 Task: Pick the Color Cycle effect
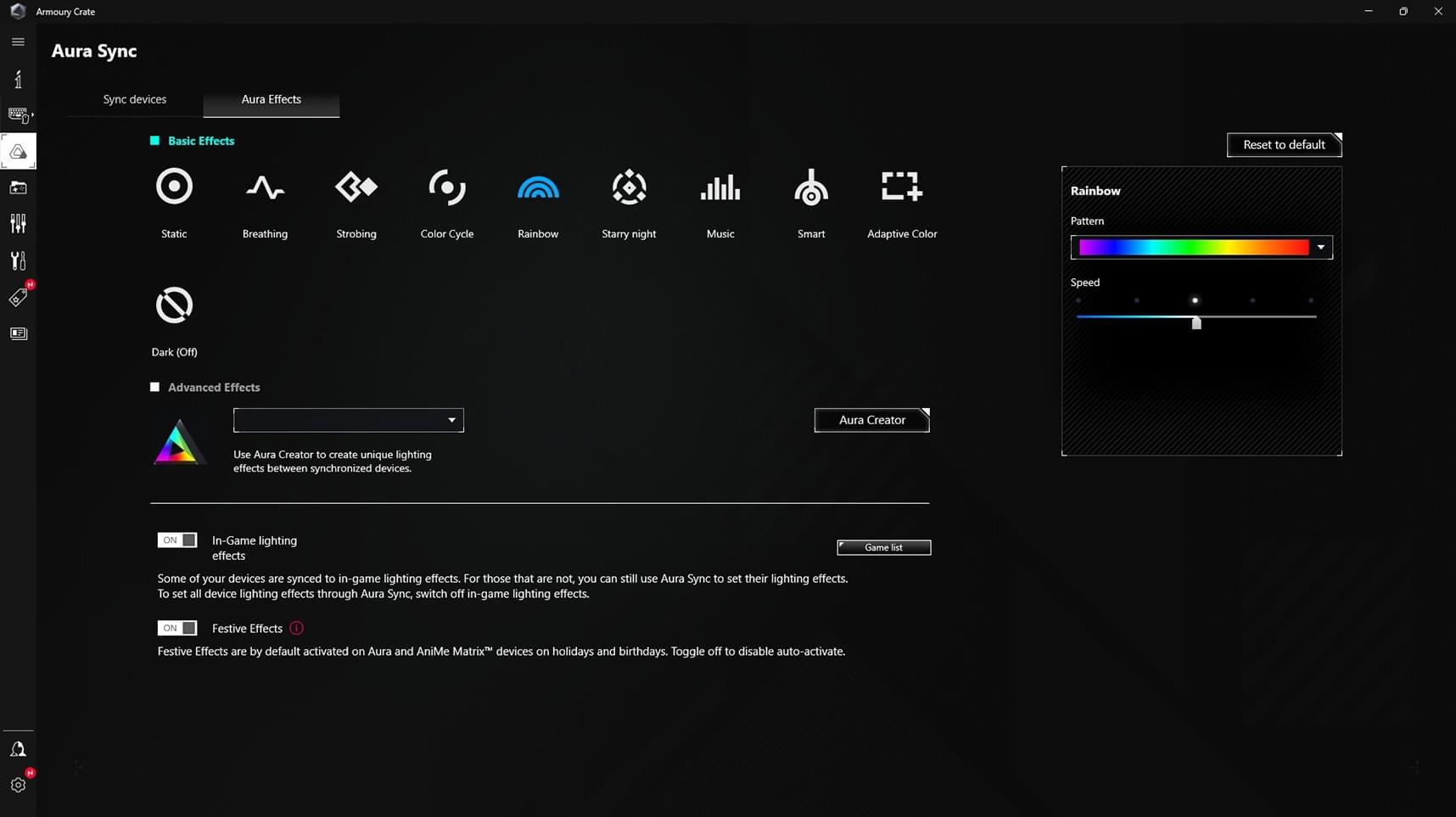(x=446, y=187)
